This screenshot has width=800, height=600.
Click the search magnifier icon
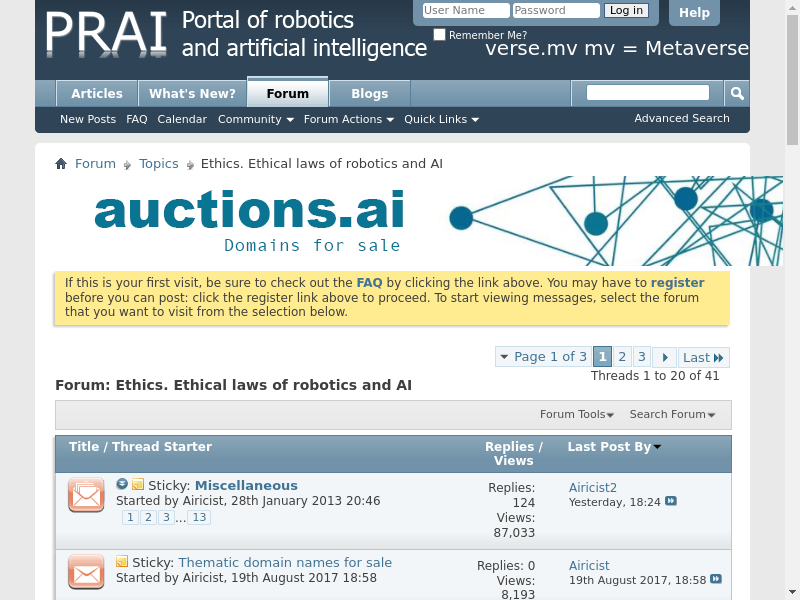[737, 93]
